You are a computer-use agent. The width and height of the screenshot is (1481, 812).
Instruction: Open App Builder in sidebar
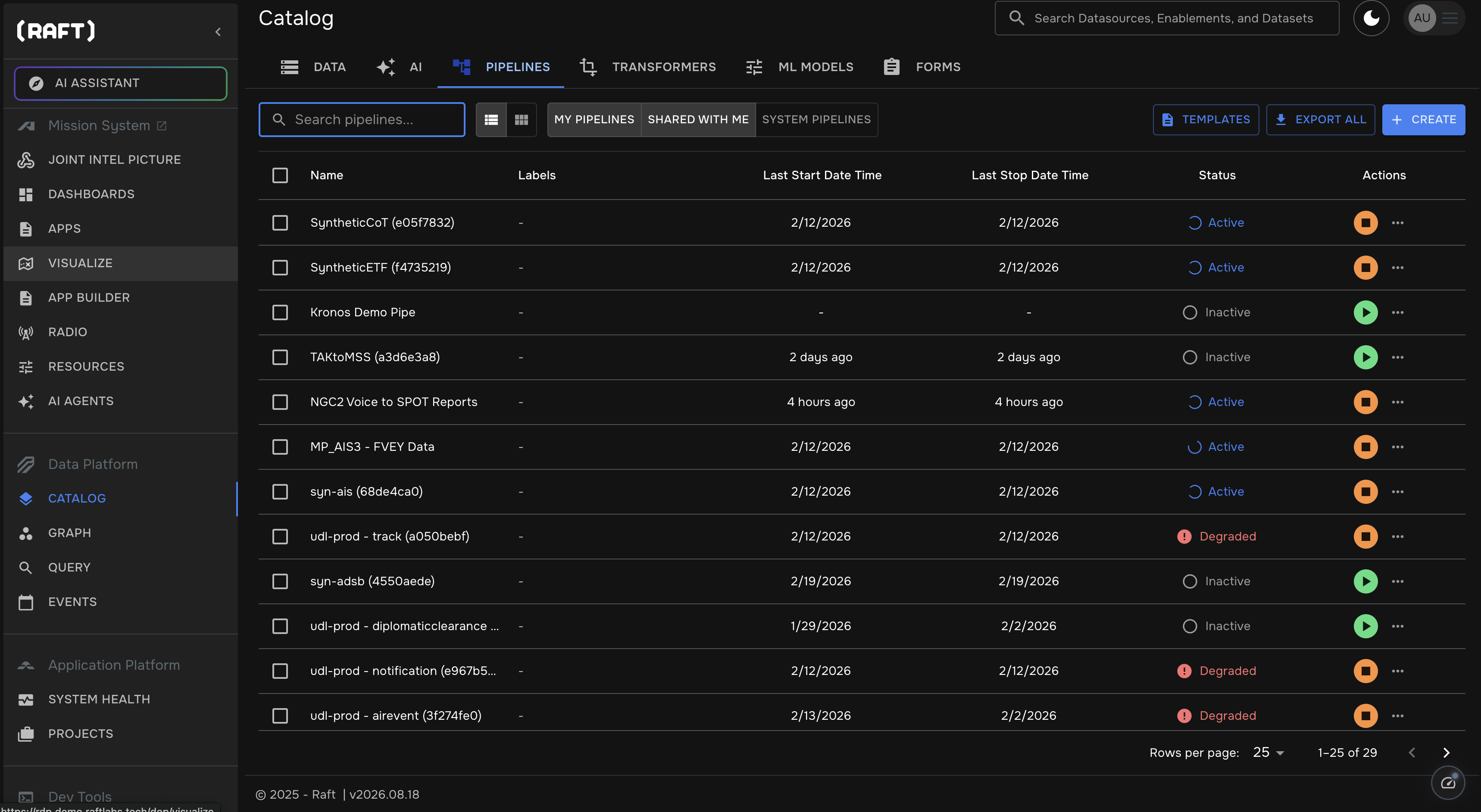(x=121, y=298)
